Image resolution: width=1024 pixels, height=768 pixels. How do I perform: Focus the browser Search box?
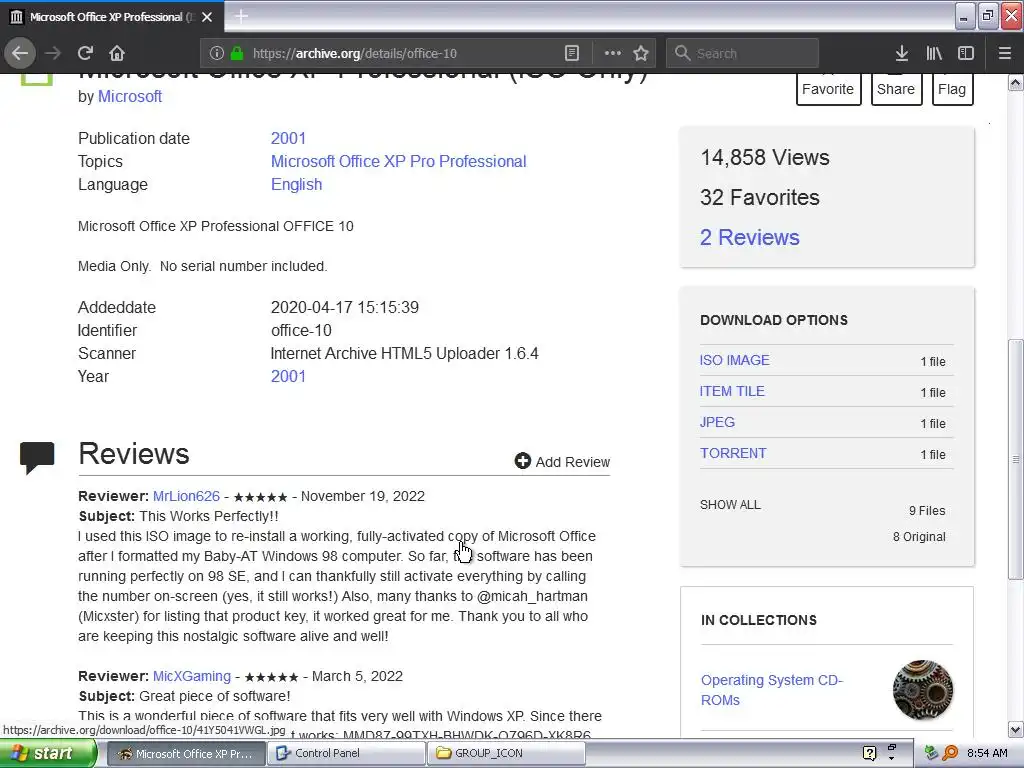pyautogui.click(x=743, y=54)
